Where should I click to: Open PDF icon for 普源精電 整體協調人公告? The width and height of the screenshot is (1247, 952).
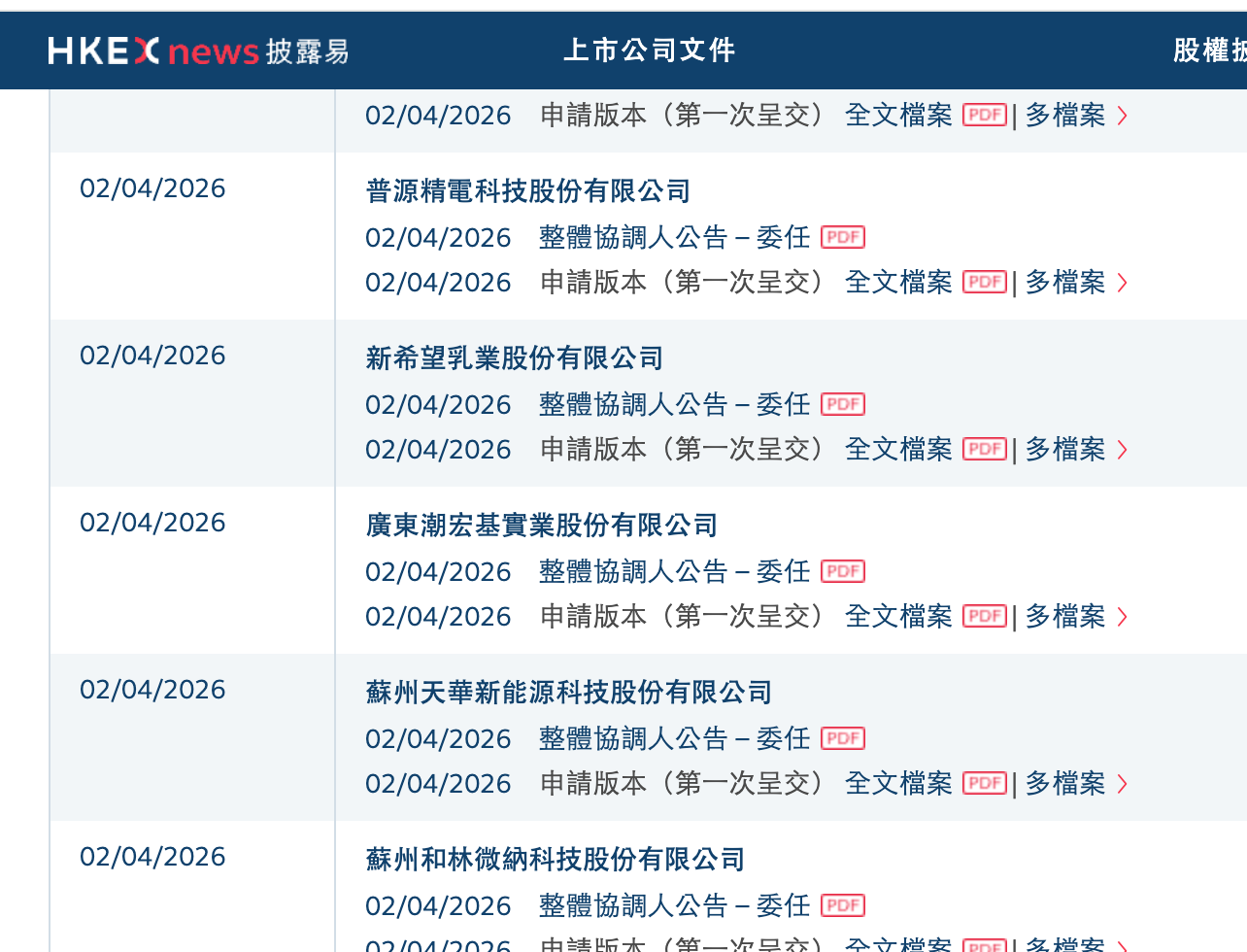[x=842, y=237]
